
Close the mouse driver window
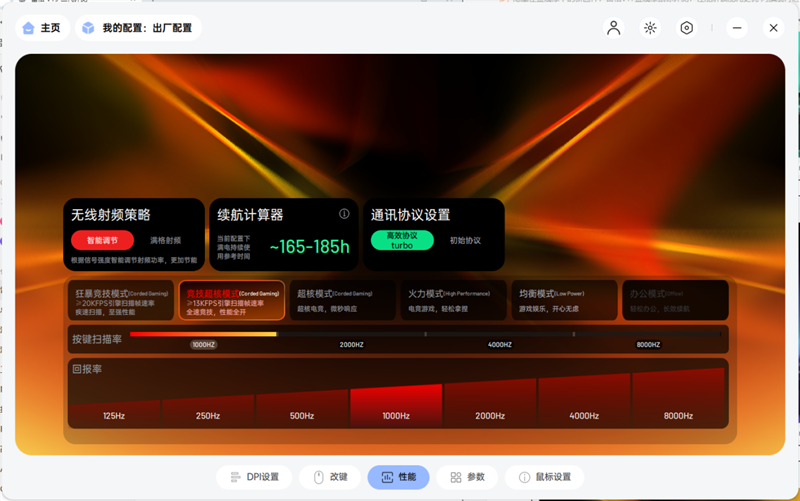[773, 28]
